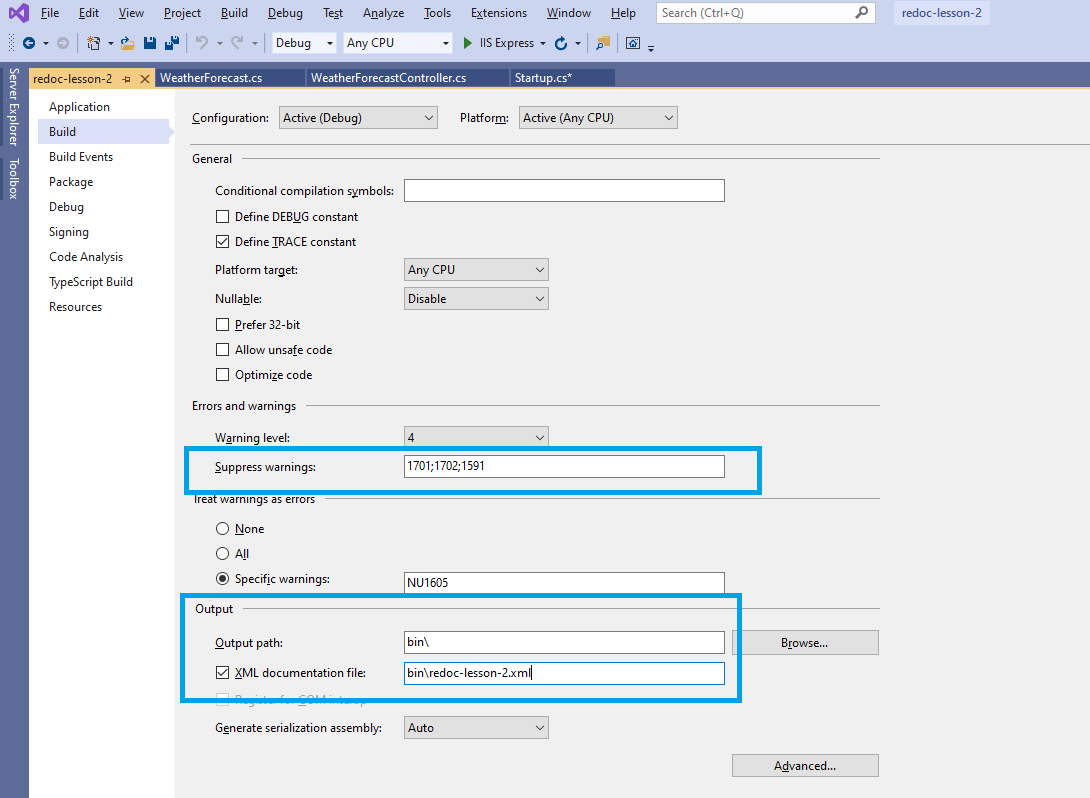1090x798 pixels.
Task: Enable Prefer 32-bit
Action: point(222,324)
